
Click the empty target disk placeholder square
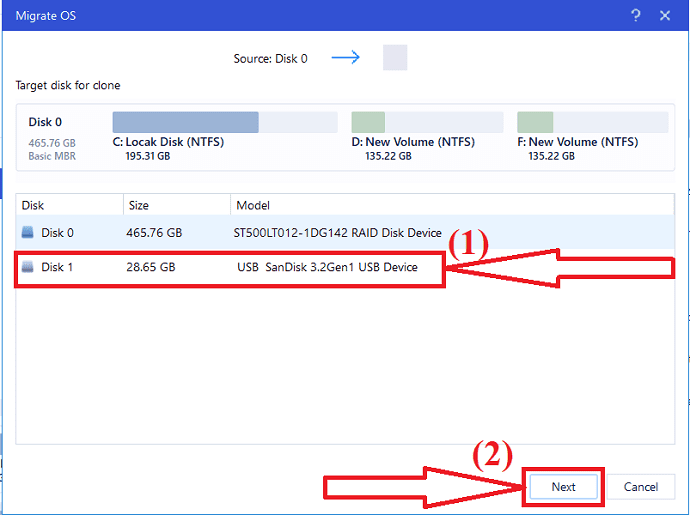pos(395,58)
